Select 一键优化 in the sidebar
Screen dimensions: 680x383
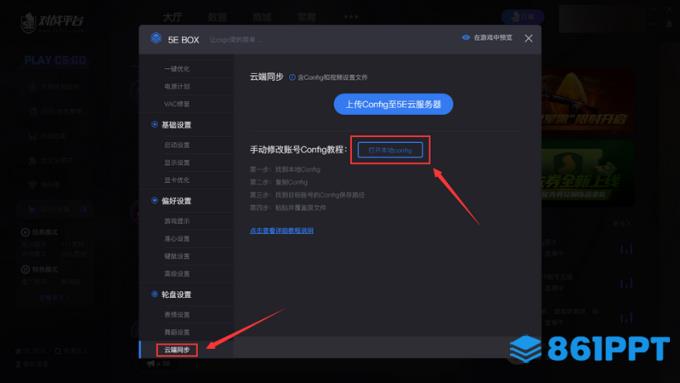tap(177, 69)
